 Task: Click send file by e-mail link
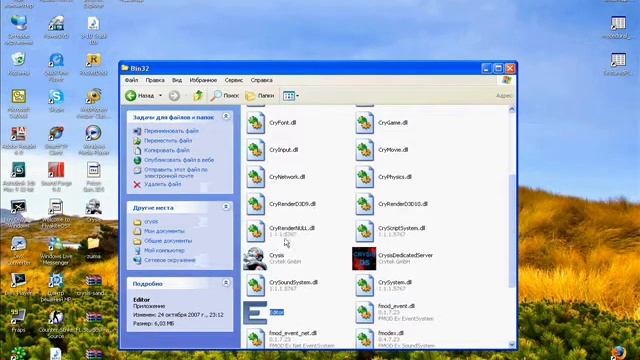click(x=176, y=173)
